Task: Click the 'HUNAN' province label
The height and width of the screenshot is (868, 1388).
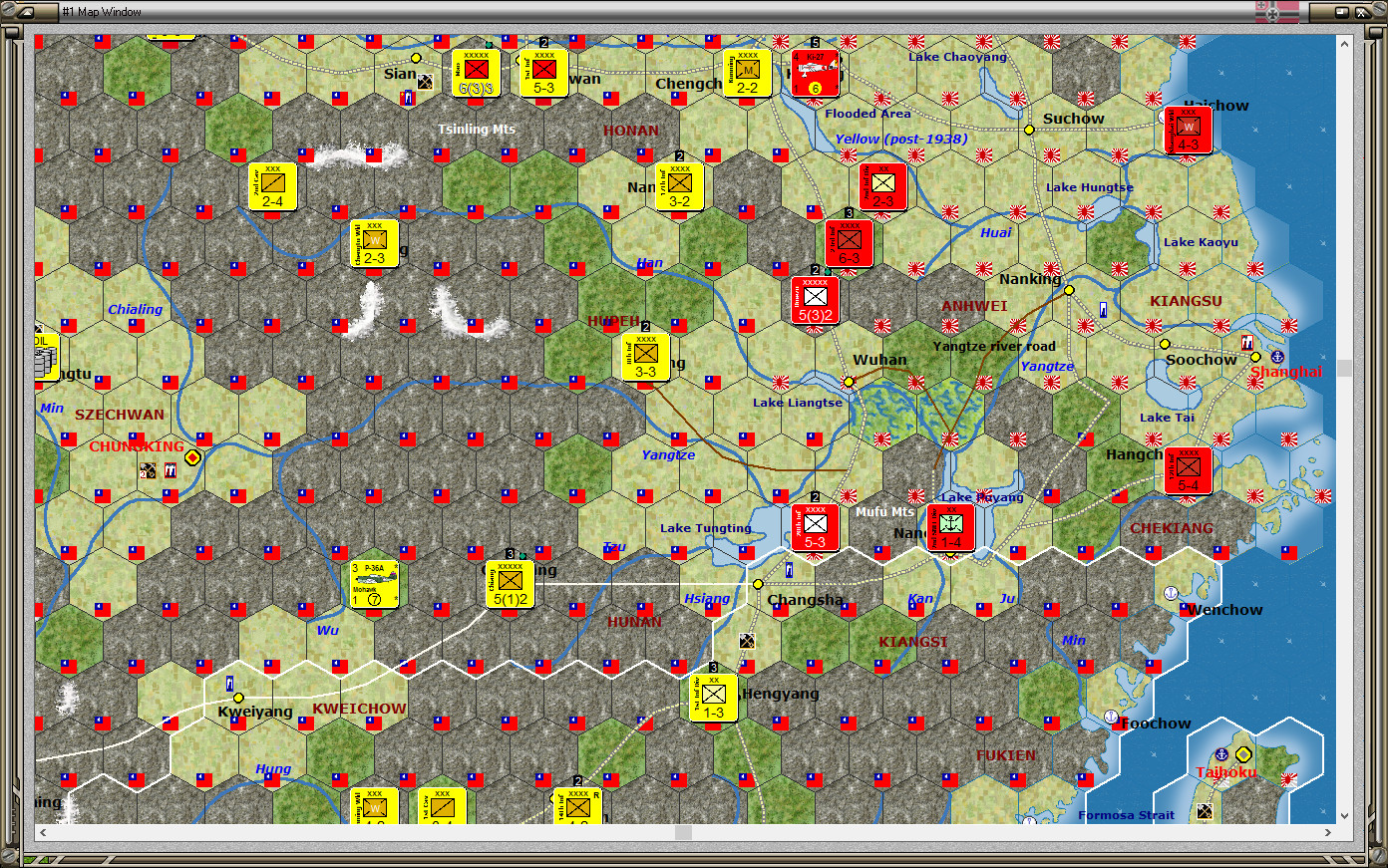Action: pos(634,622)
